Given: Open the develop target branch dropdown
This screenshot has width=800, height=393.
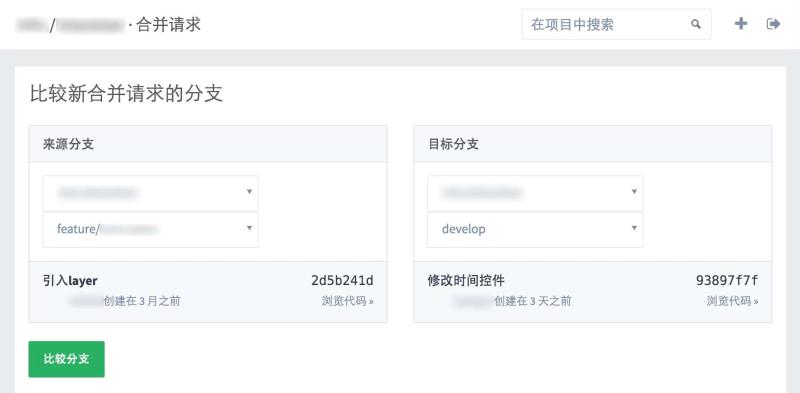Looking at the screenshot, I should click(x=535, y=229).
